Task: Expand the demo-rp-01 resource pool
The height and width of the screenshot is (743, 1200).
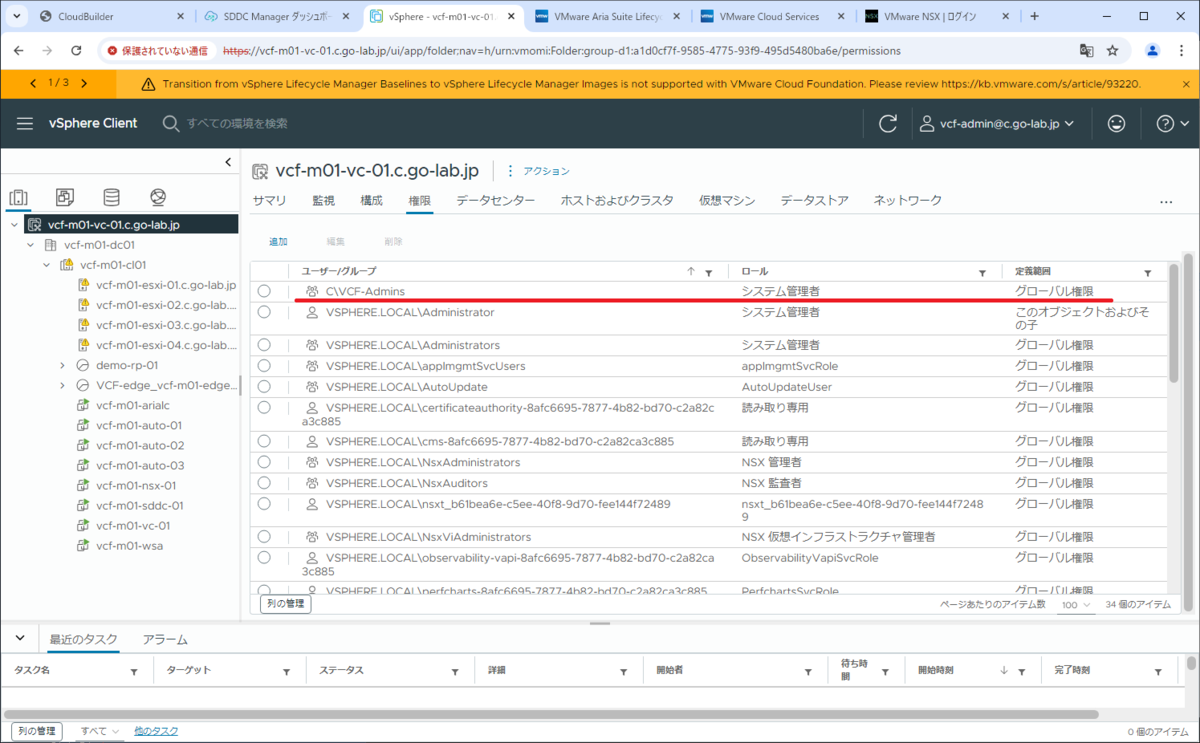Action: point(62,365)
